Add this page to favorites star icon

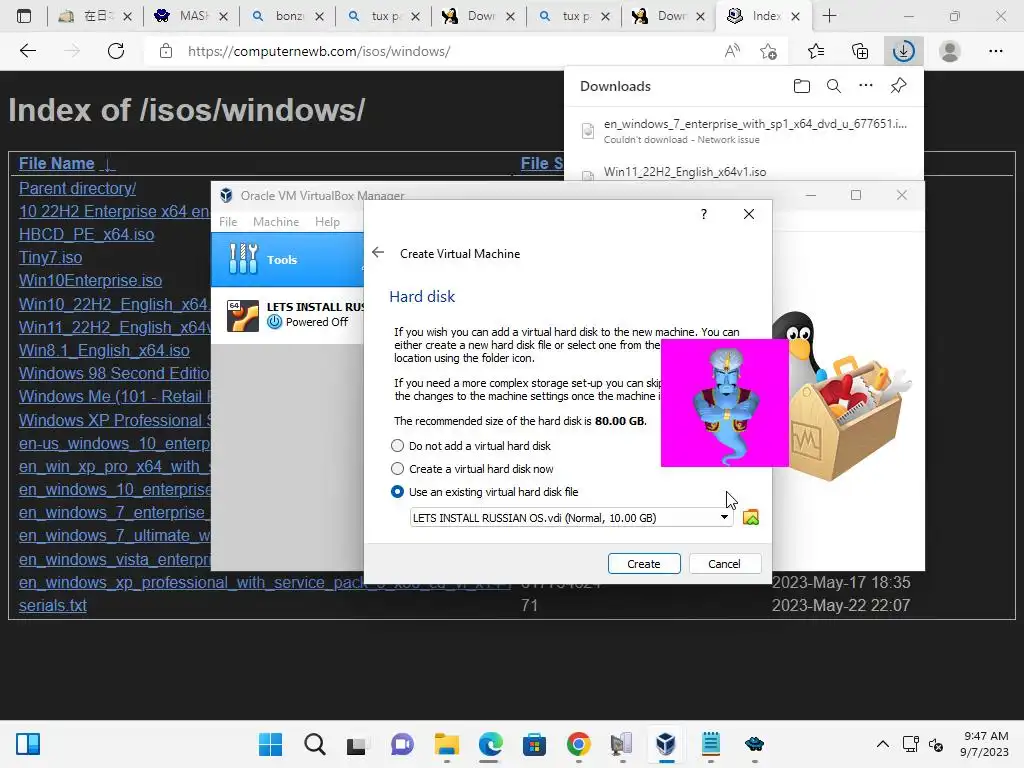[769, 51]
